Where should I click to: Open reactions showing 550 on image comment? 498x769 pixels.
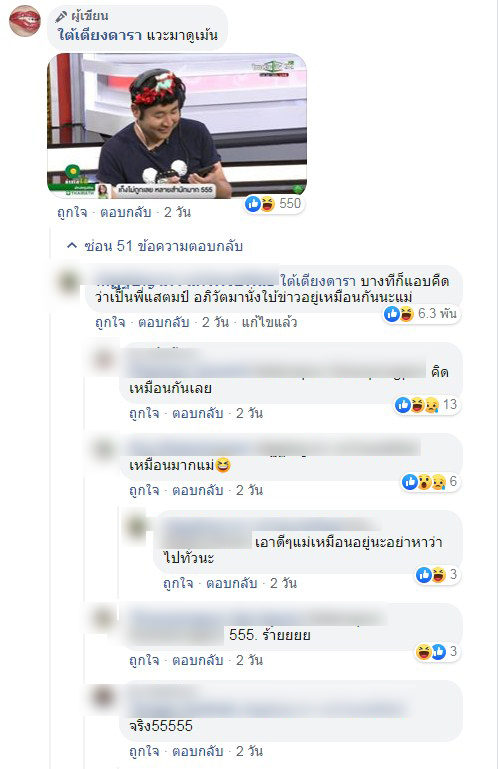pyautogui.click(x=273, y=204)
